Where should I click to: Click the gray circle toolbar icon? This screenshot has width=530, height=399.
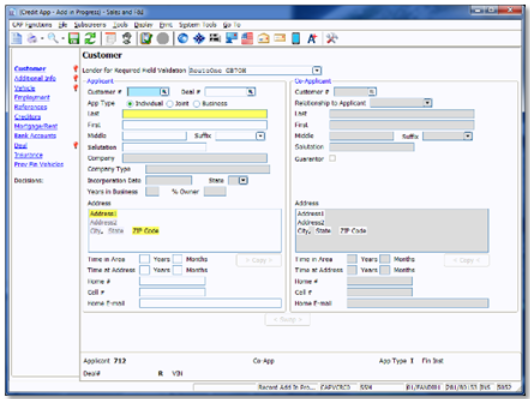pyautogui.click(x=163, y=38)
